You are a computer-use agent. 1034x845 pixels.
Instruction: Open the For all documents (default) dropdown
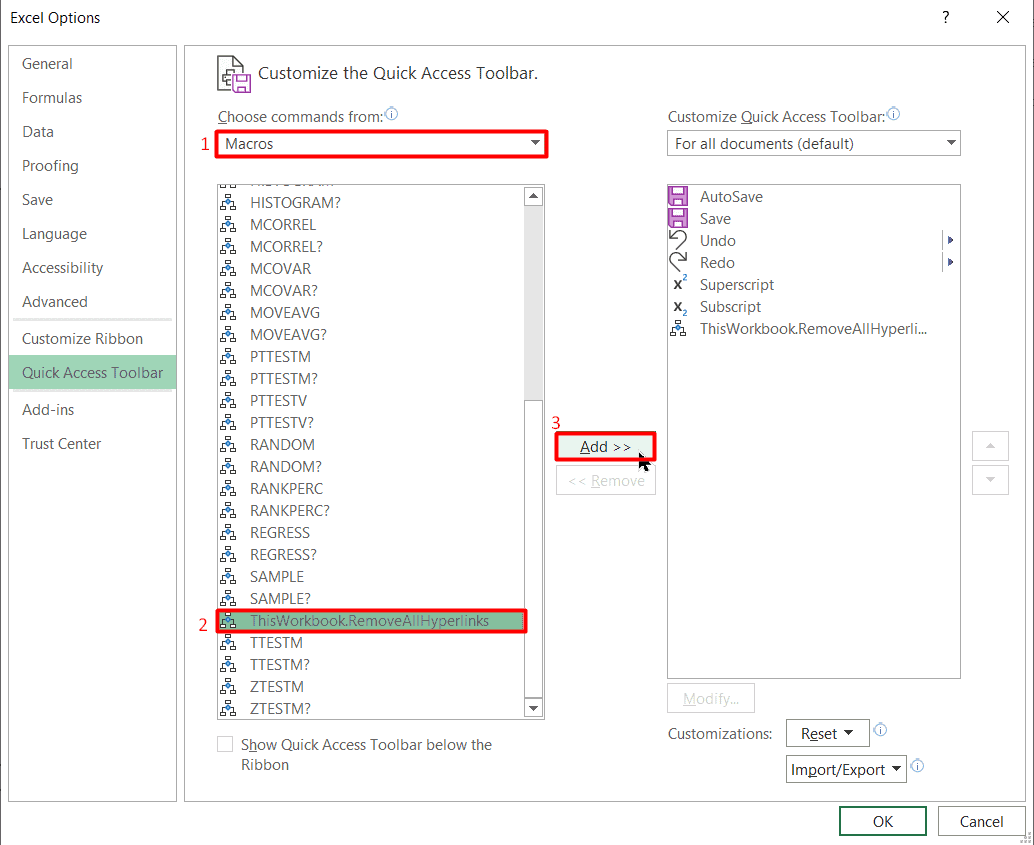814,143
